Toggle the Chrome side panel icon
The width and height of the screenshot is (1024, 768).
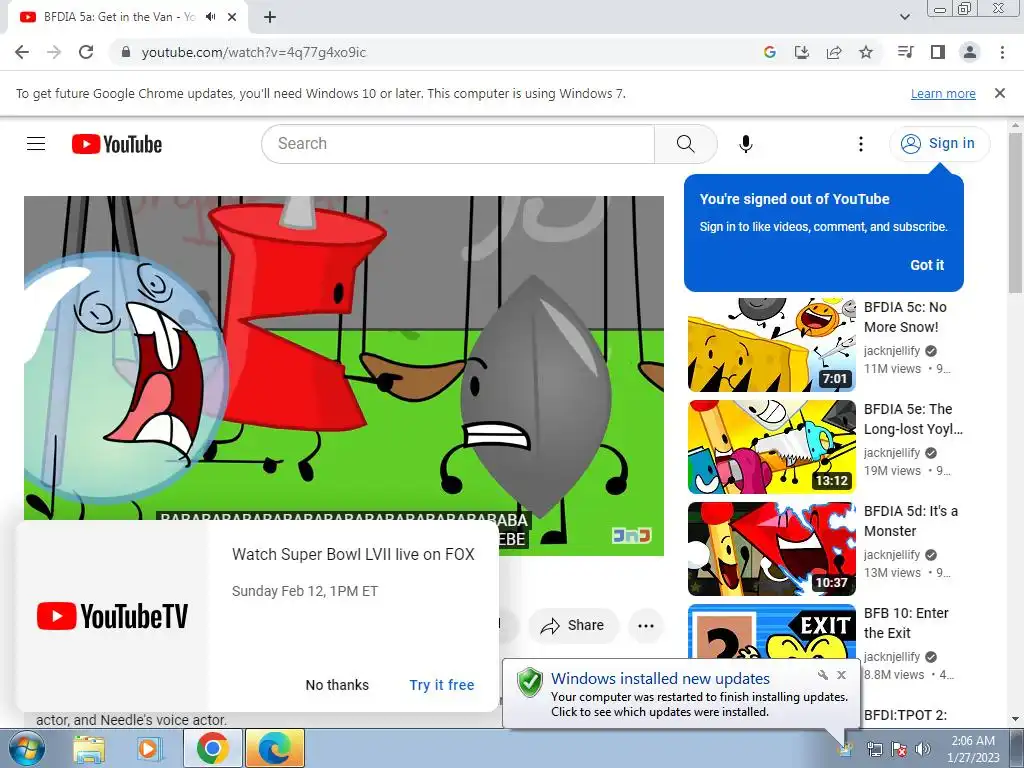click(x=938, y=52)
